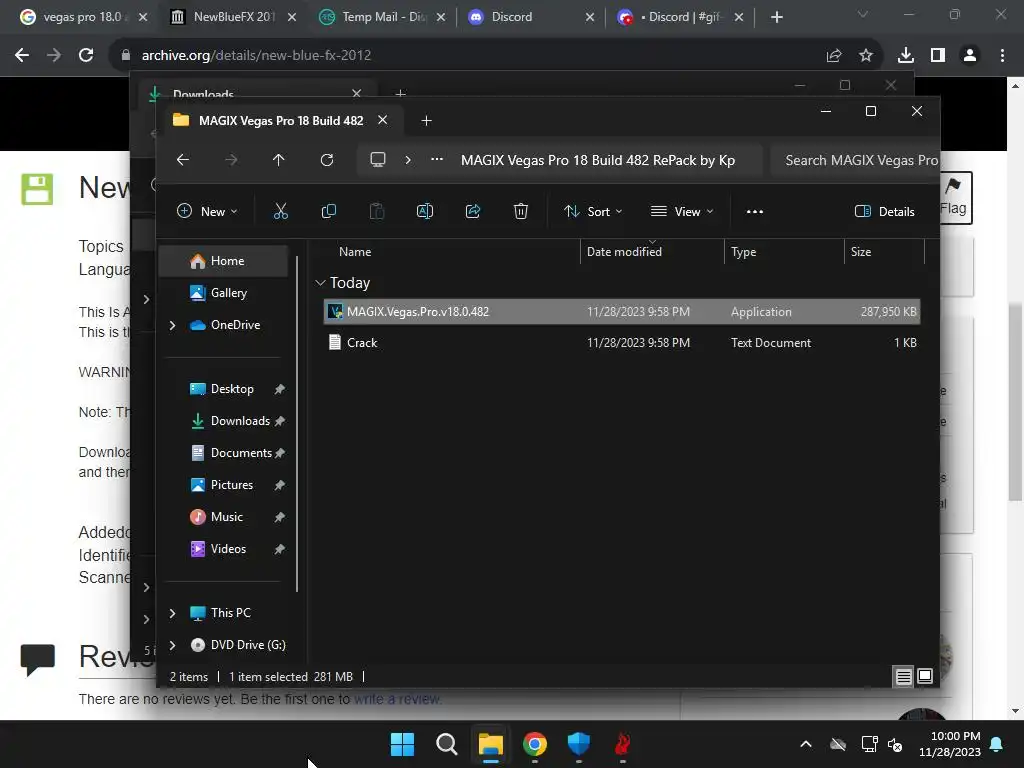Open Music in the navigation pane
Image resolution: width=1024 pixels, height=768 pixels.
(x=224, y=517)
